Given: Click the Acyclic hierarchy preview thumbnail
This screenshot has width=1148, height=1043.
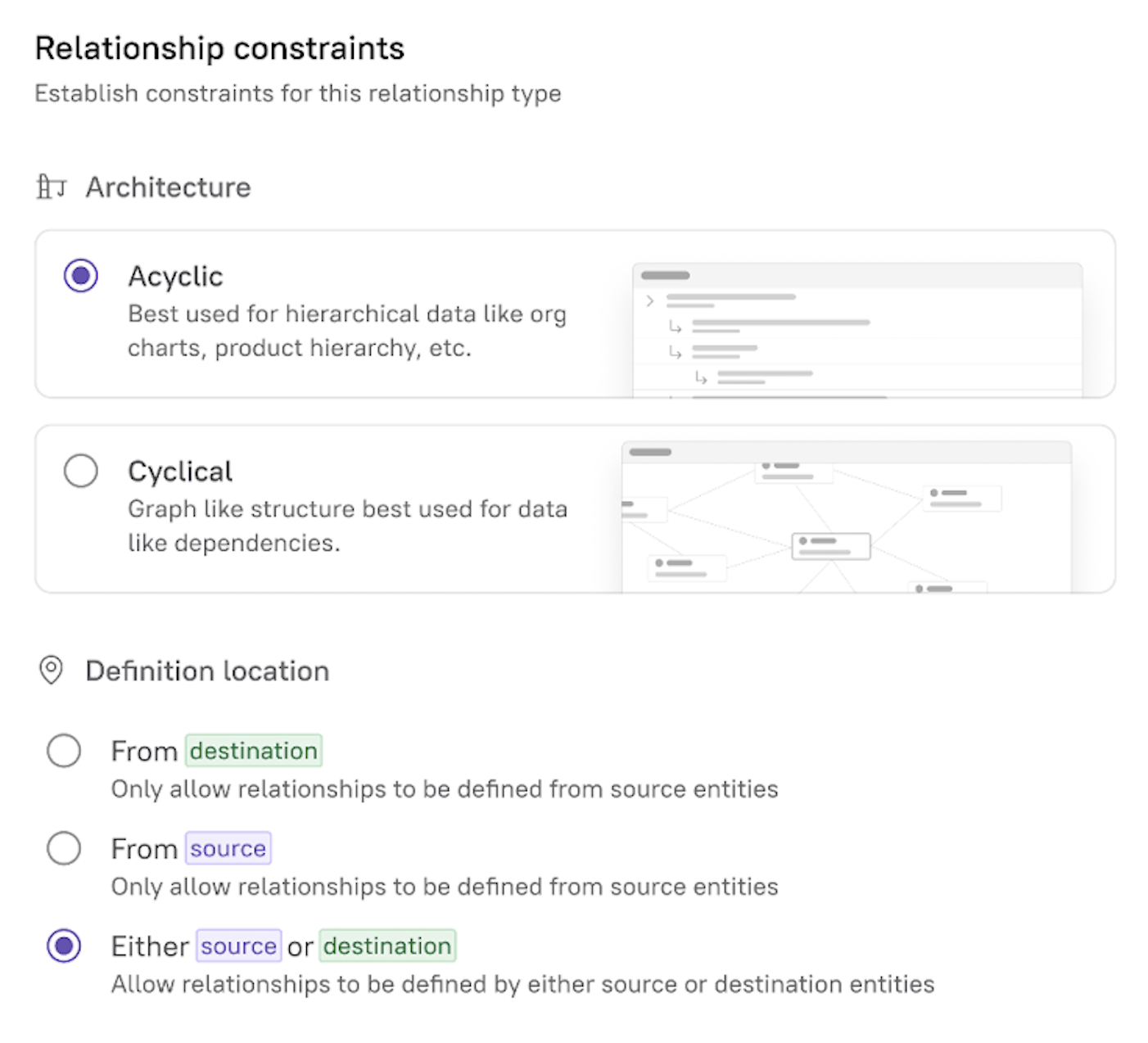Looking at the screenshot, I should (x=856, y=331).
